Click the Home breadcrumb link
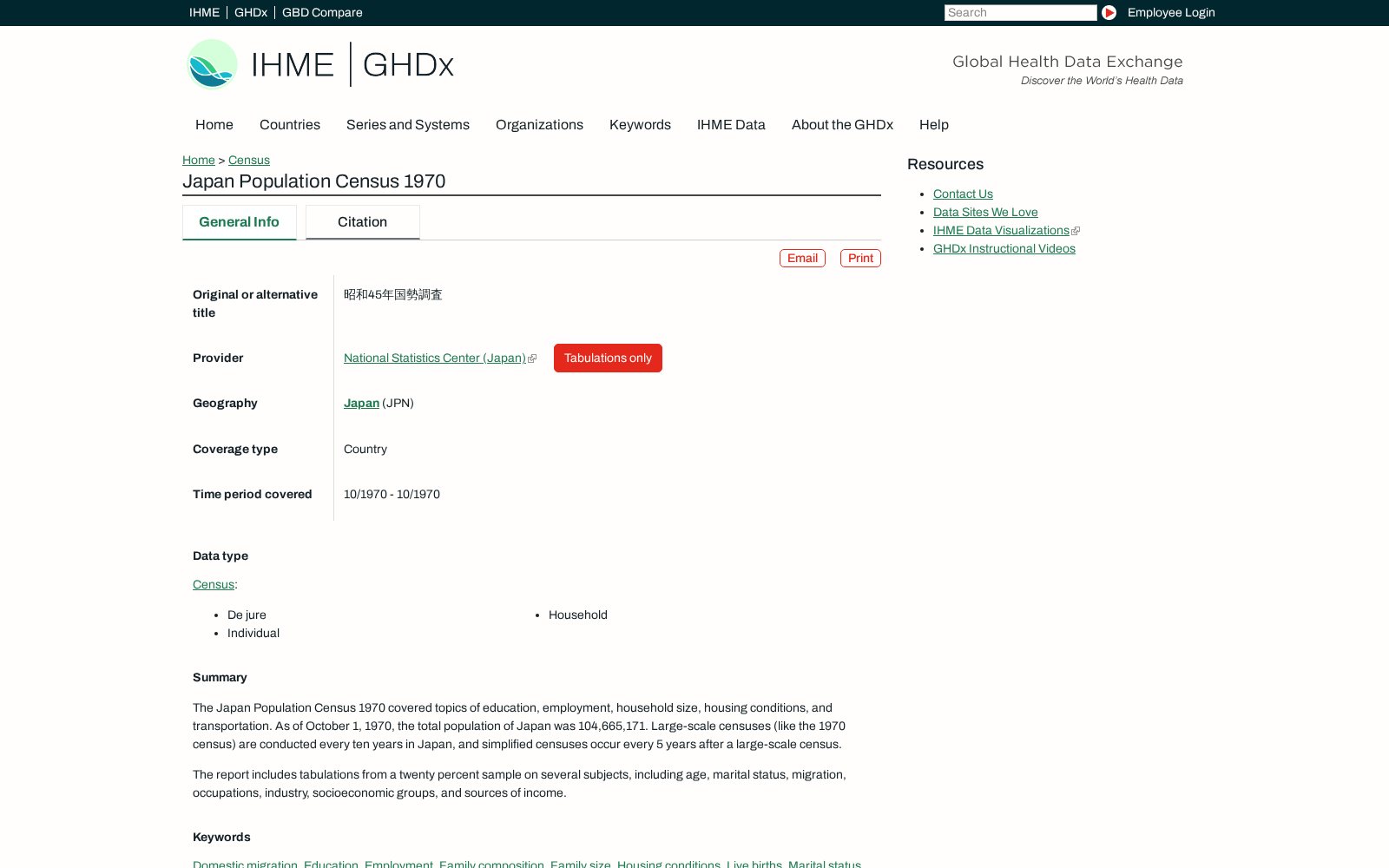The image size is (1389, 868). click(199, 160)
